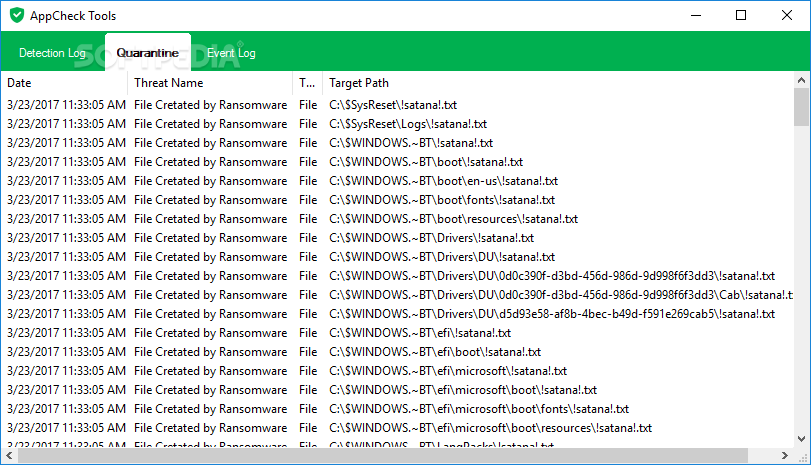
Task: Click the AppCheck green shield icon
Action: coord(17,16)
